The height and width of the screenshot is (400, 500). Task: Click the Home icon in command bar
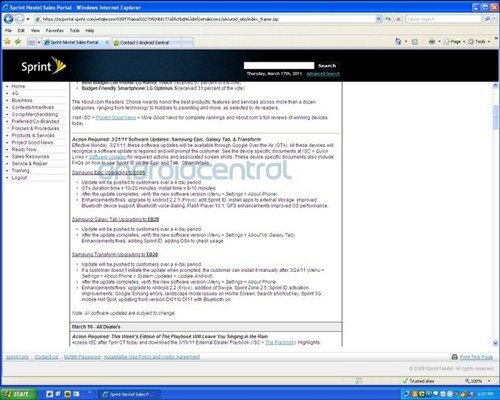(398, 42)
